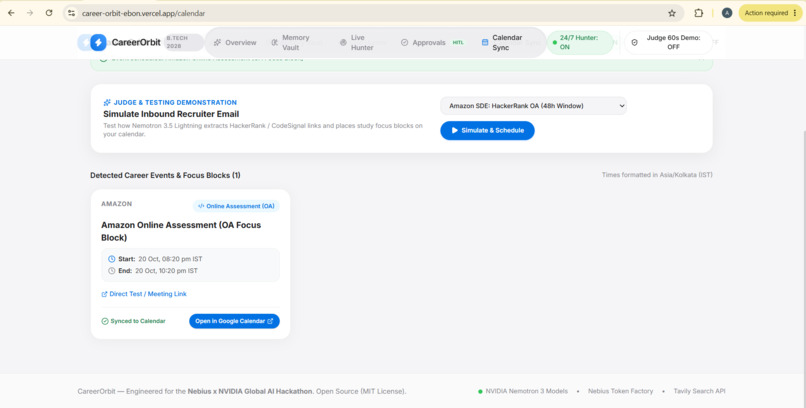Click Open in Google Calendar button
Viewport: 806px width, 408px height.
(234, 321)
